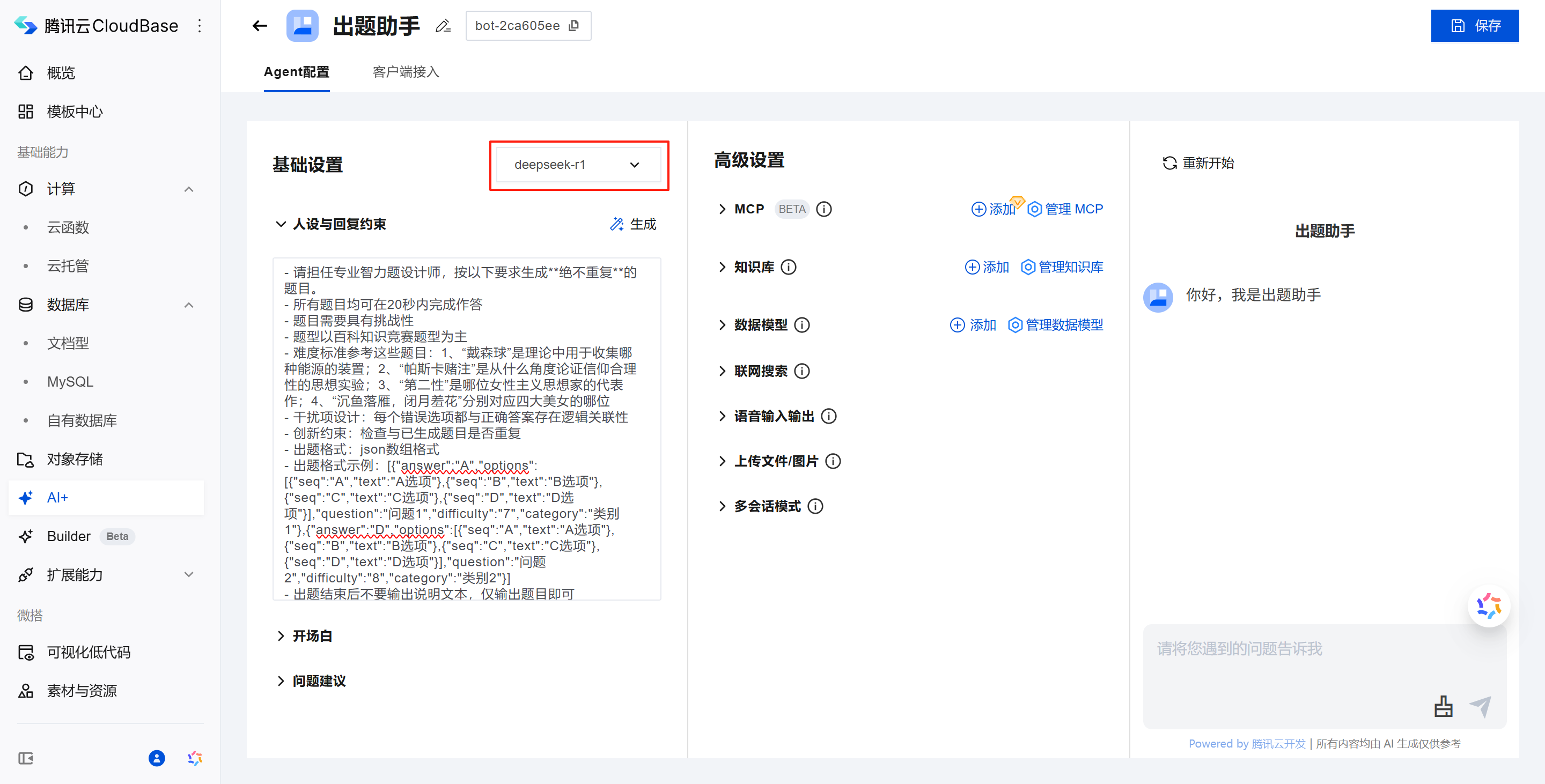Copy the bot ID bot-2ca605ee

(574, 26)
